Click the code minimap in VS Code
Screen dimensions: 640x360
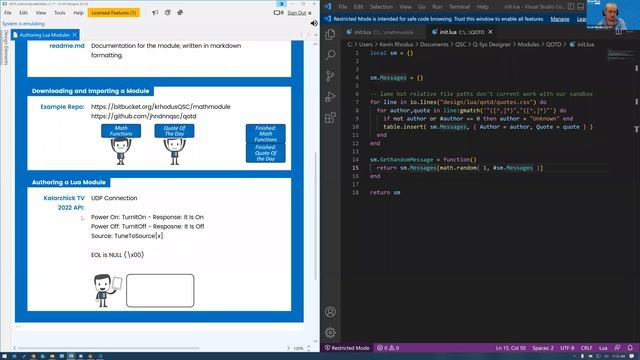621,54
